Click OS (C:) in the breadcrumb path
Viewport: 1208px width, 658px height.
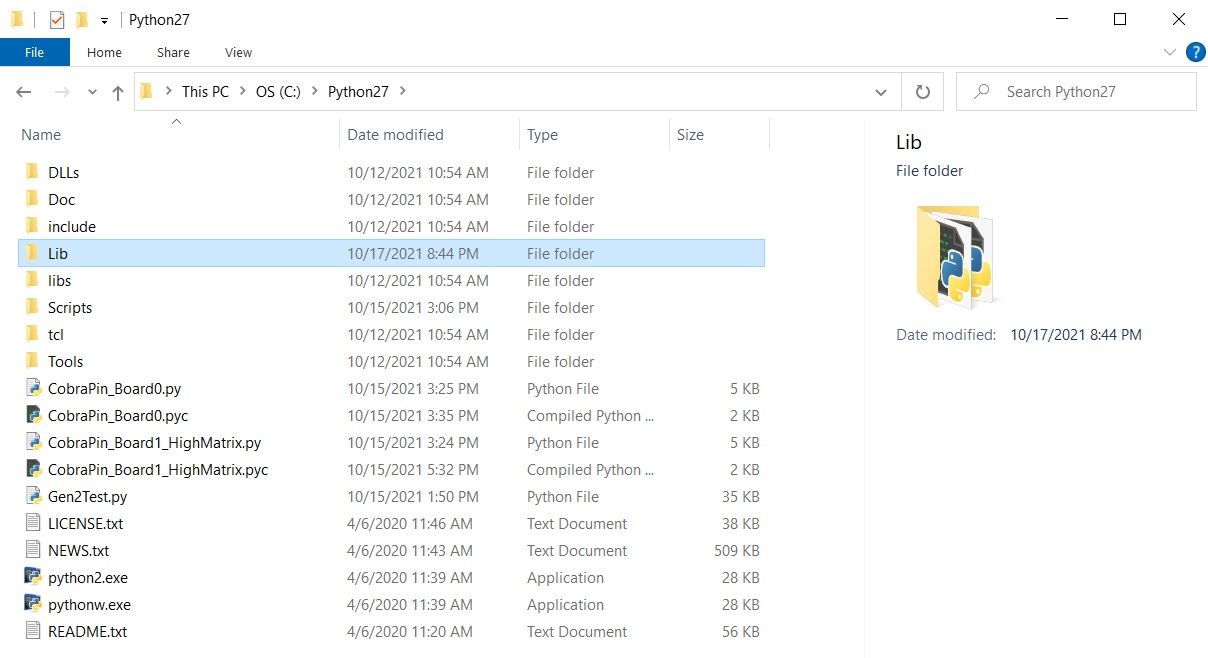tap(277, 92)
